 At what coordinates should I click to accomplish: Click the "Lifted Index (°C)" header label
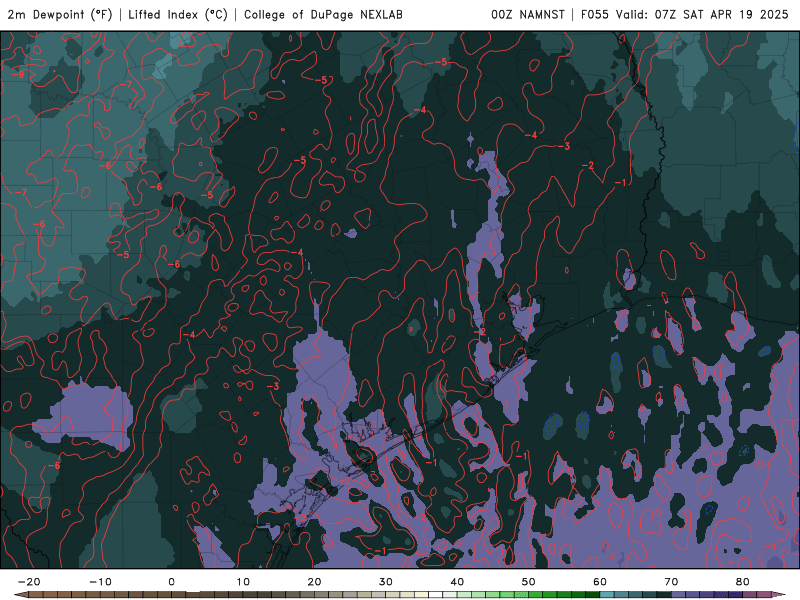178,15
